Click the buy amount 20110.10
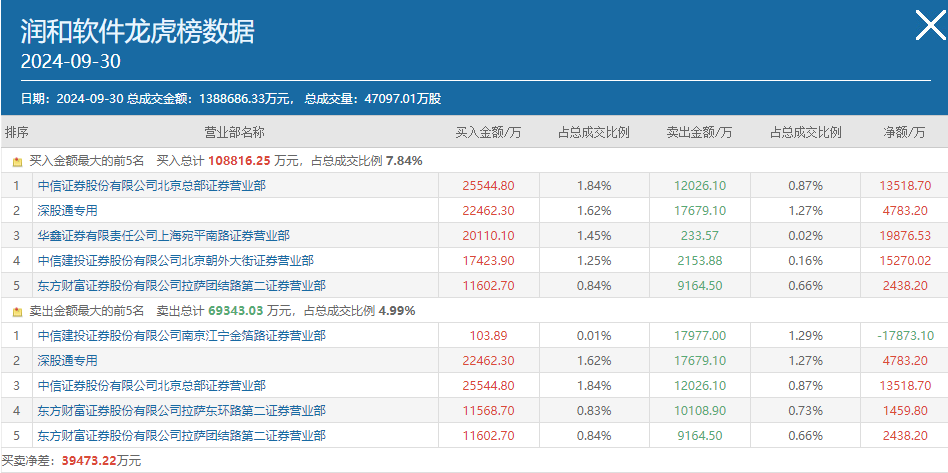This screenshot has width=948, height=473. coord(488,235)
